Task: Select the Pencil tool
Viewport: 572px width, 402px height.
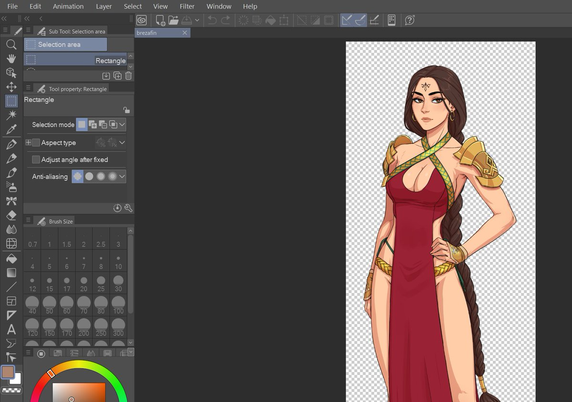Action: point(11,158)
